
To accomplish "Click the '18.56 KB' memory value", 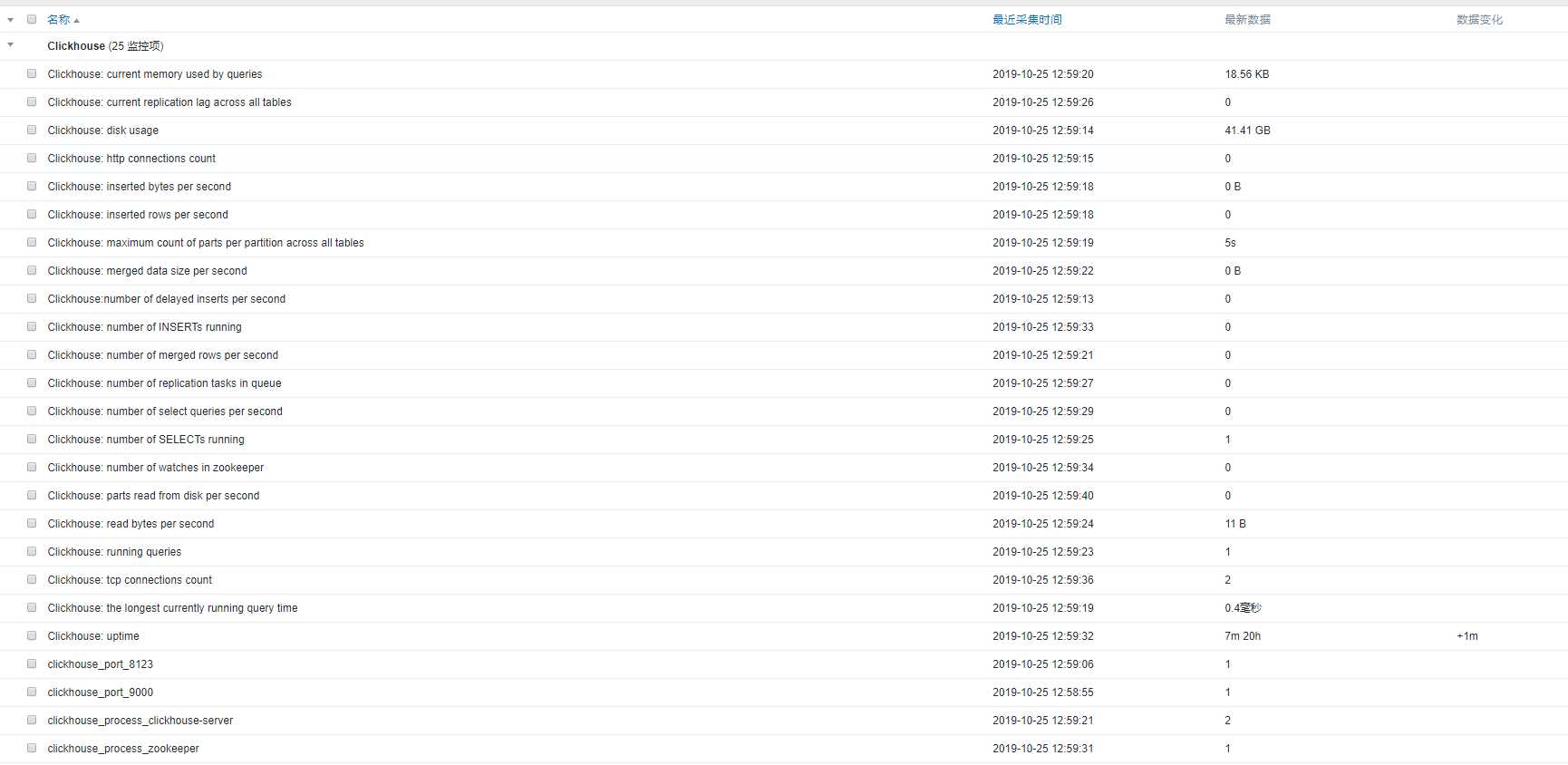I will pyautogui.click(x=1247, y=74).
